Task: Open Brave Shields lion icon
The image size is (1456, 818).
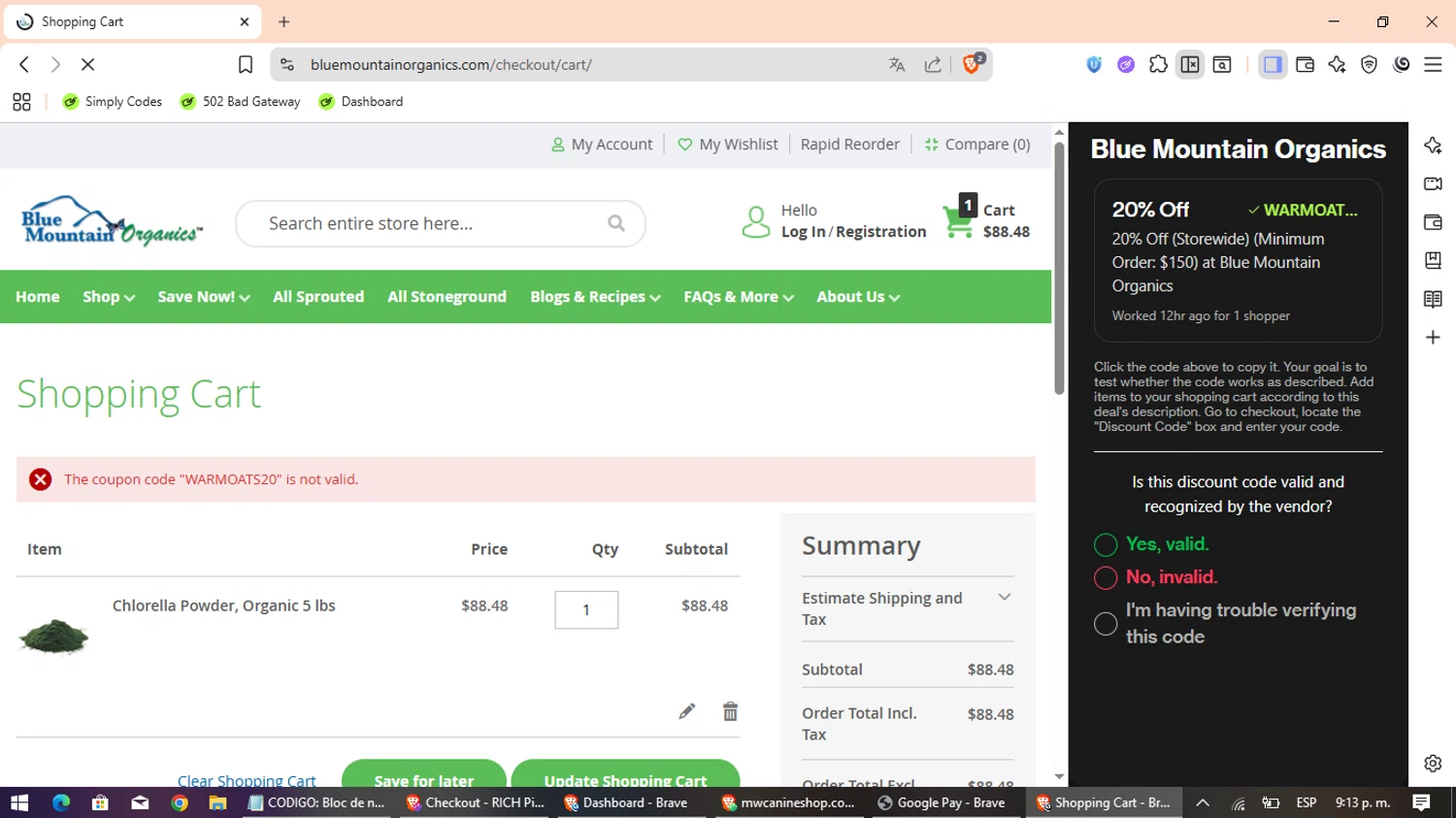Action: pyautogui.click(x=972, y=64)
